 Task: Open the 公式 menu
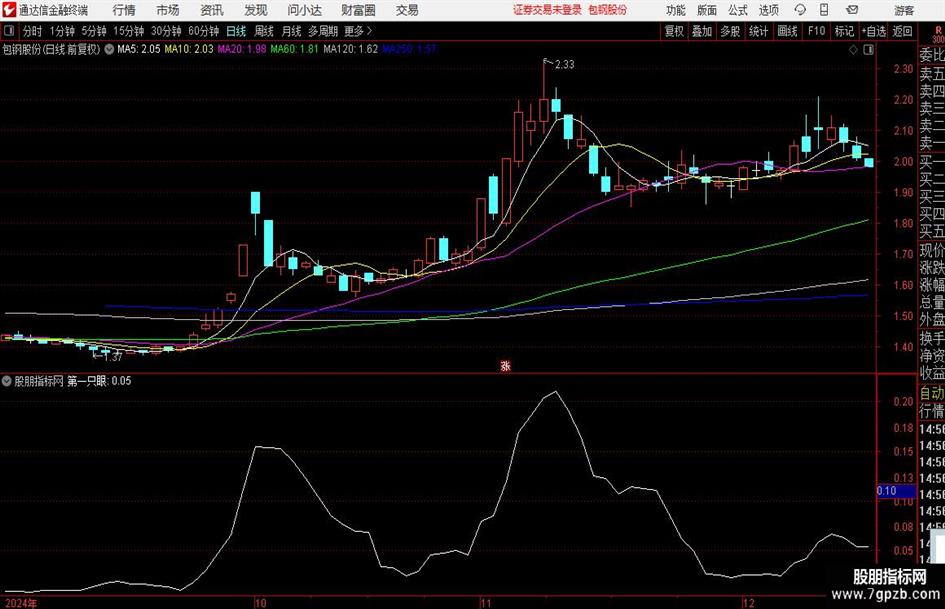pos(738,10)
